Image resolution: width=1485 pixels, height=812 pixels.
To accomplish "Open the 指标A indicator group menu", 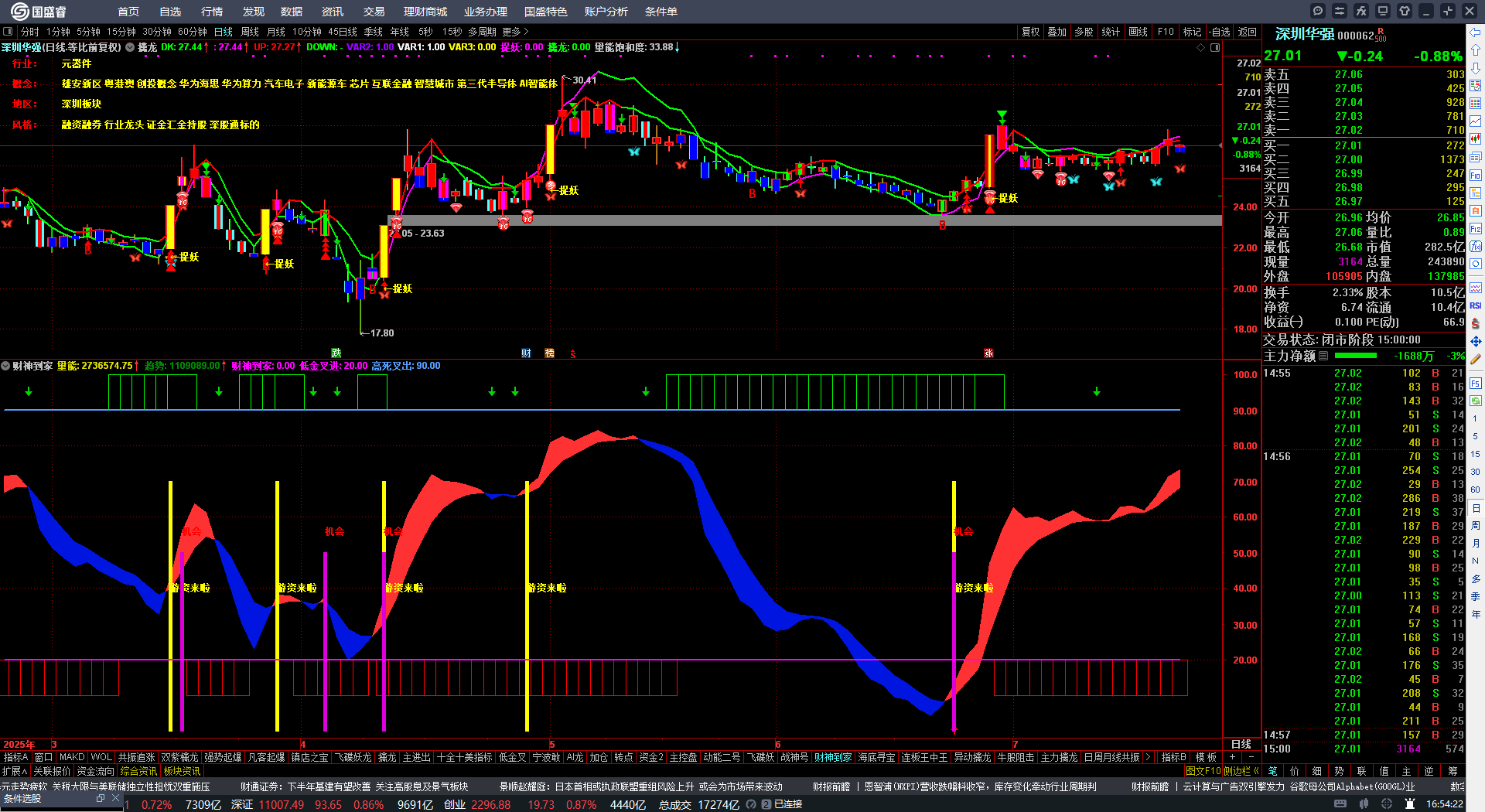I will (15, 757).
